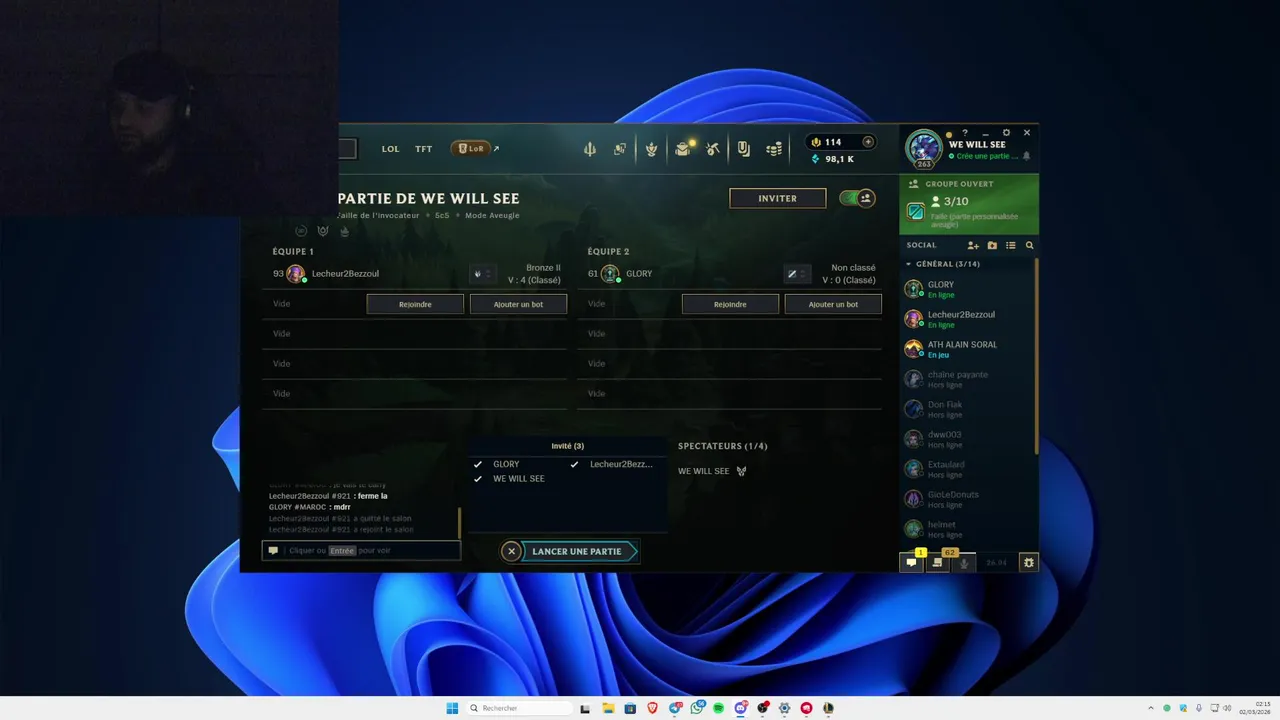Select offline friend dww003
The image size is (1280, 720).
click(966, 439)
